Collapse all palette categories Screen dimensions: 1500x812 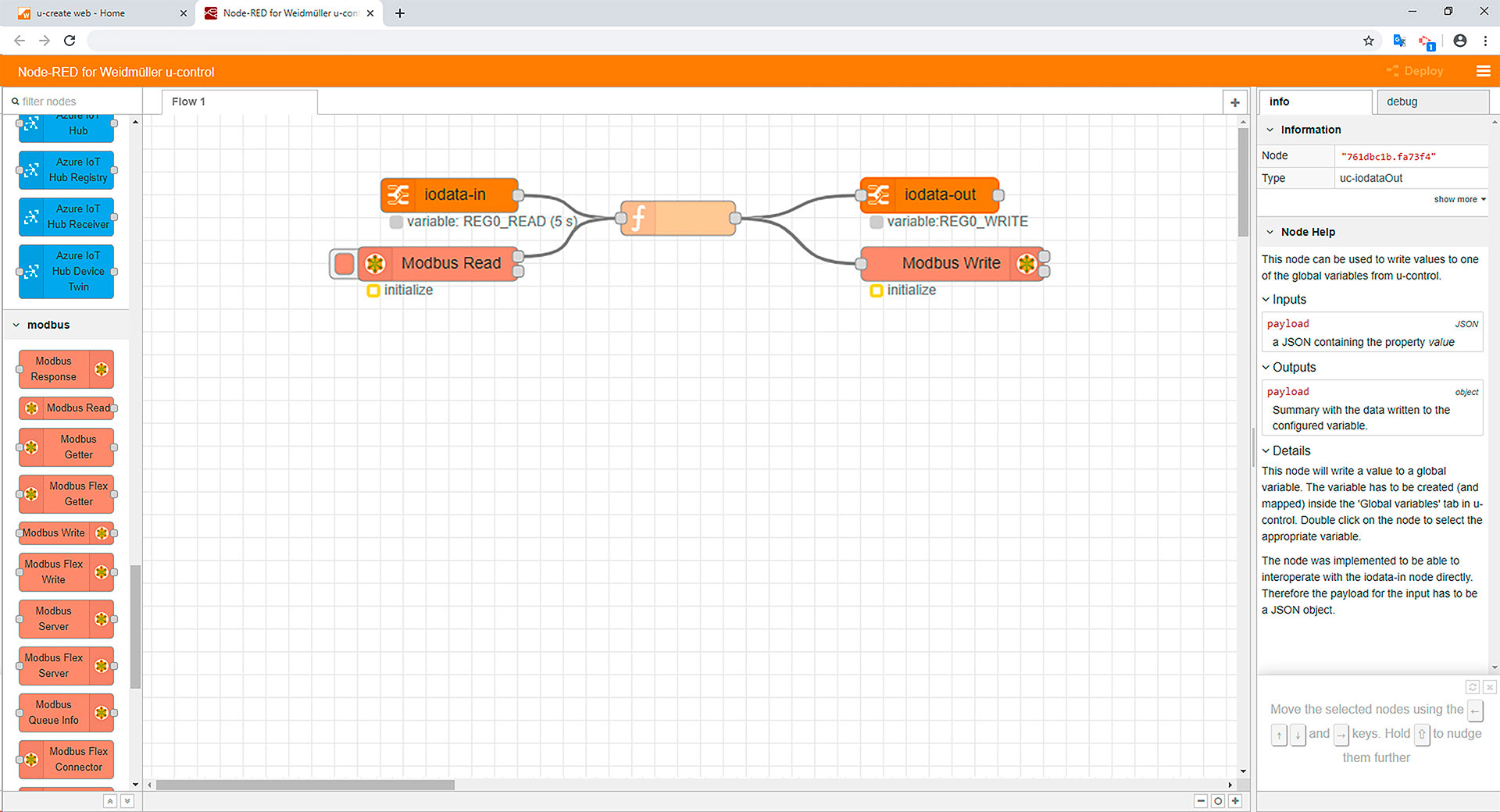pos(110,801)
